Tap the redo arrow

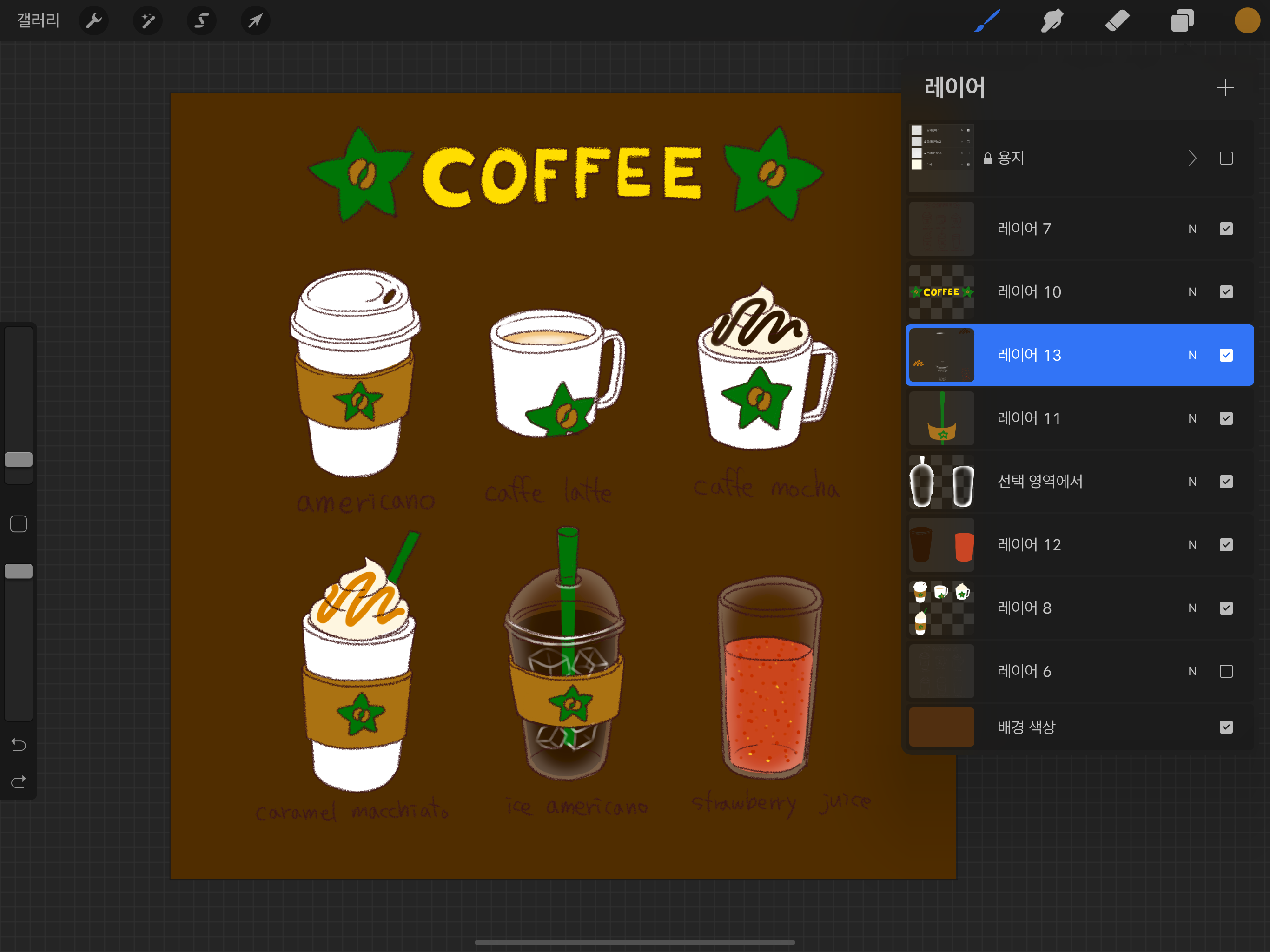[19, 781]
